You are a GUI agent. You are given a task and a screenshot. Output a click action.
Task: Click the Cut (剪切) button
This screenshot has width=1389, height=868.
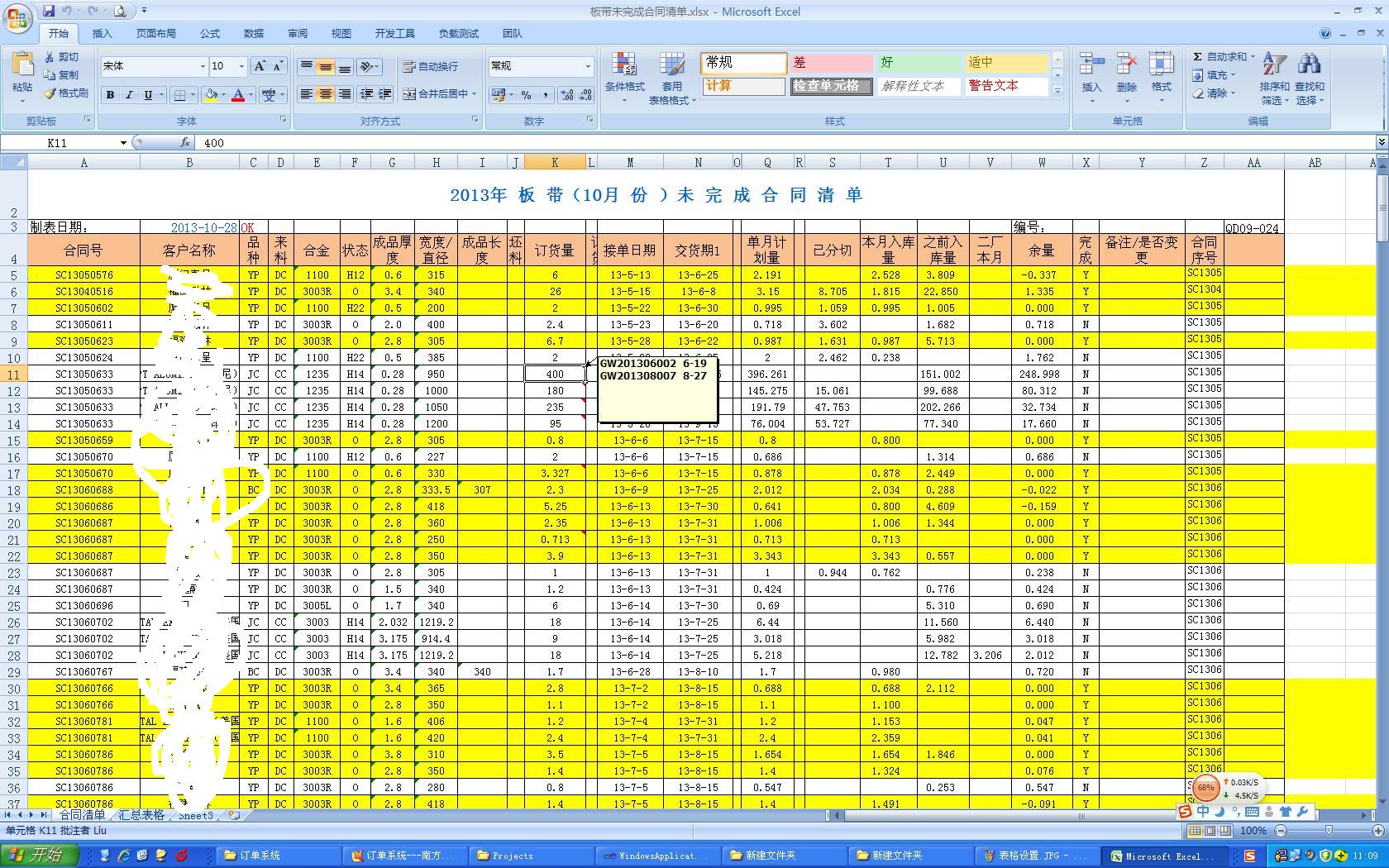[62, 57]
